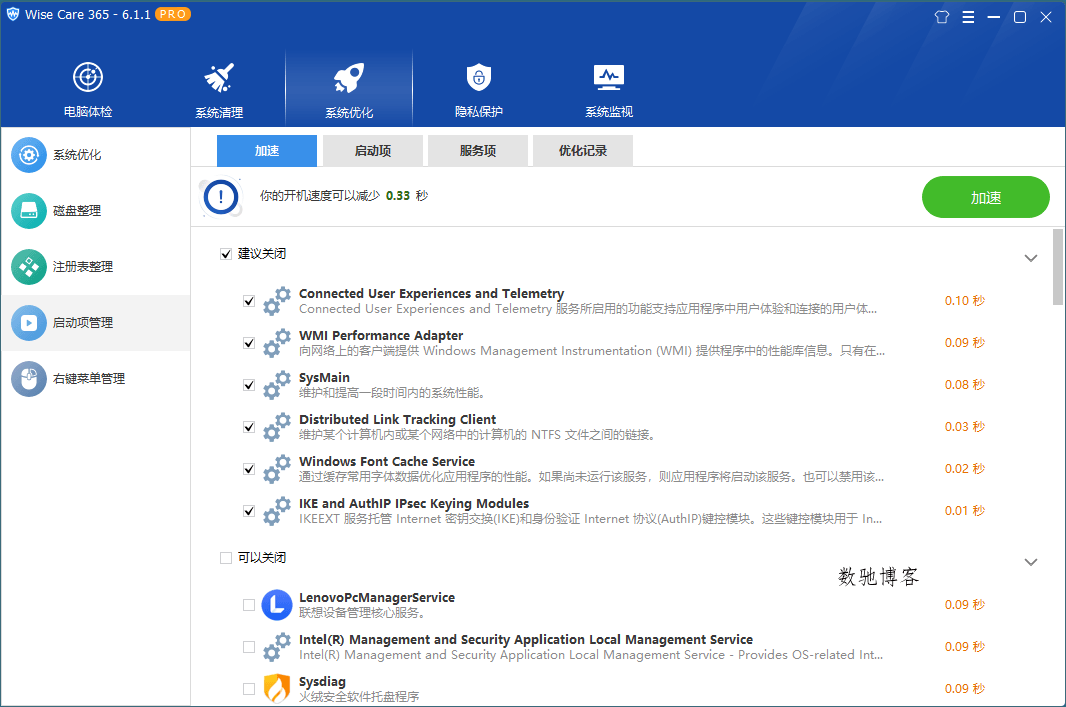1066x707 pixels.
Task: Open the 系统监视 monitor icon
Action: coord(608,77)
